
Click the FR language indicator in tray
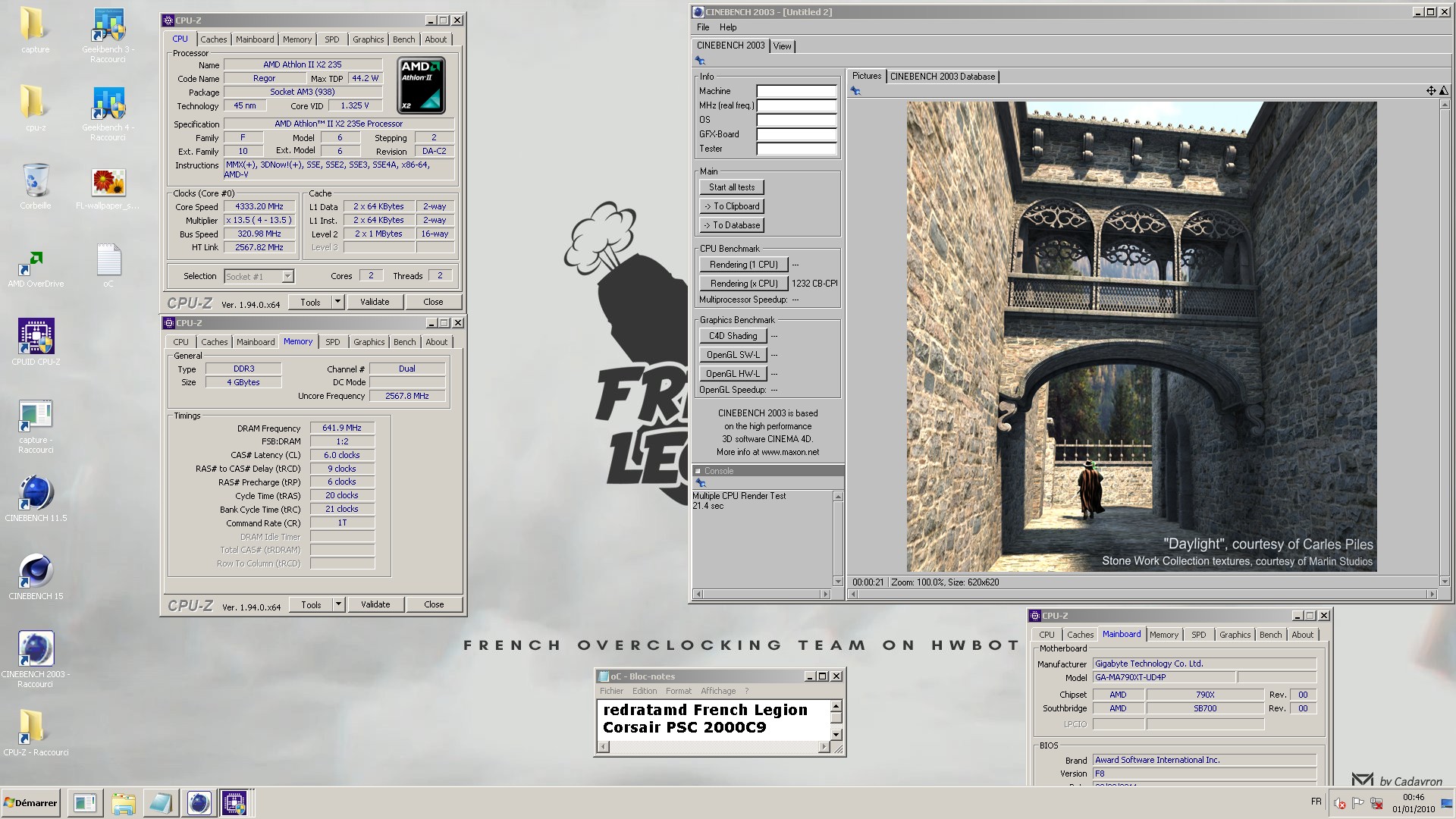1316,802
